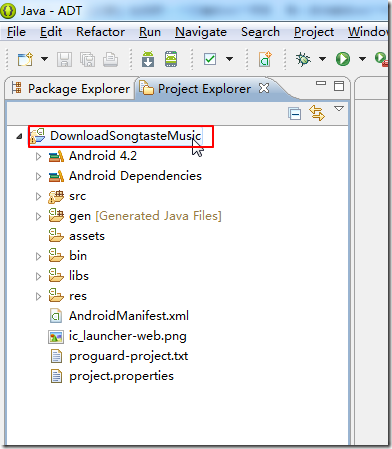Click the src package folder icon

point(56,197)
